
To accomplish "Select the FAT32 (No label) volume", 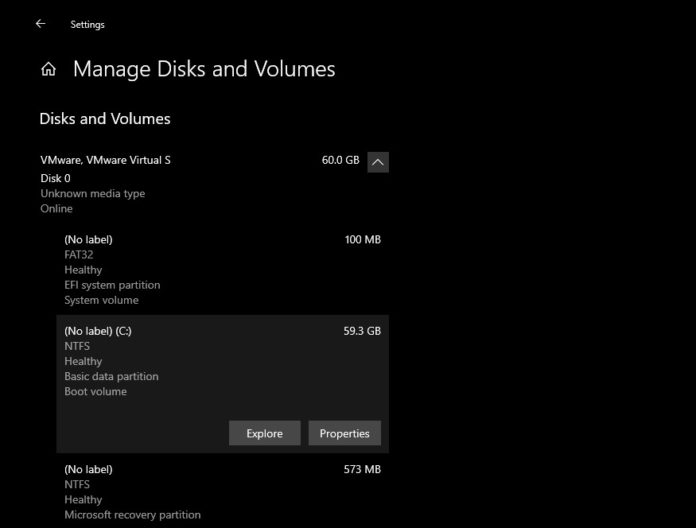I will coord(220,269).
